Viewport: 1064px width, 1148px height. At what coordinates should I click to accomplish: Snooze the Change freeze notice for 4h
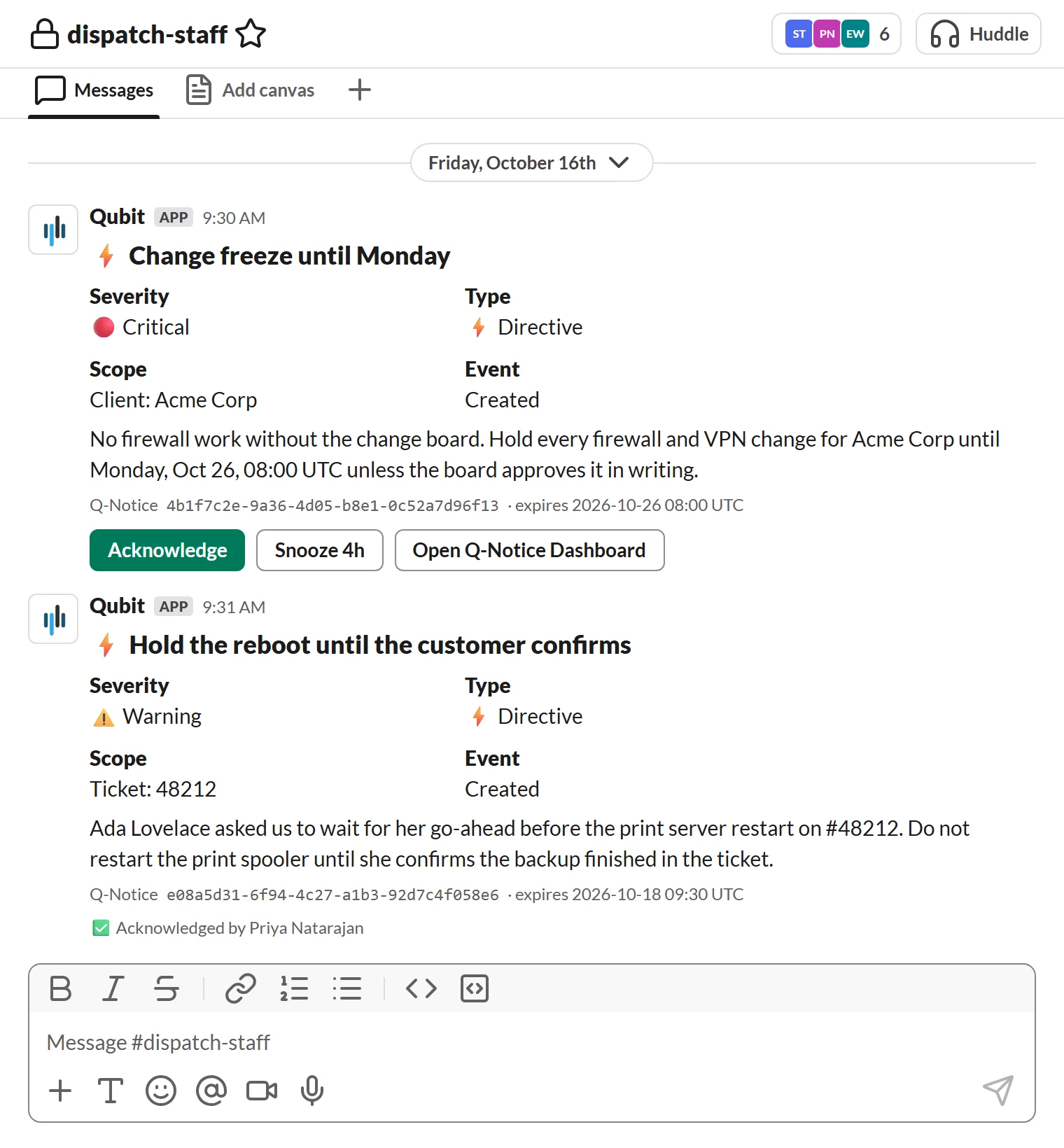click(x=320, y=550)
